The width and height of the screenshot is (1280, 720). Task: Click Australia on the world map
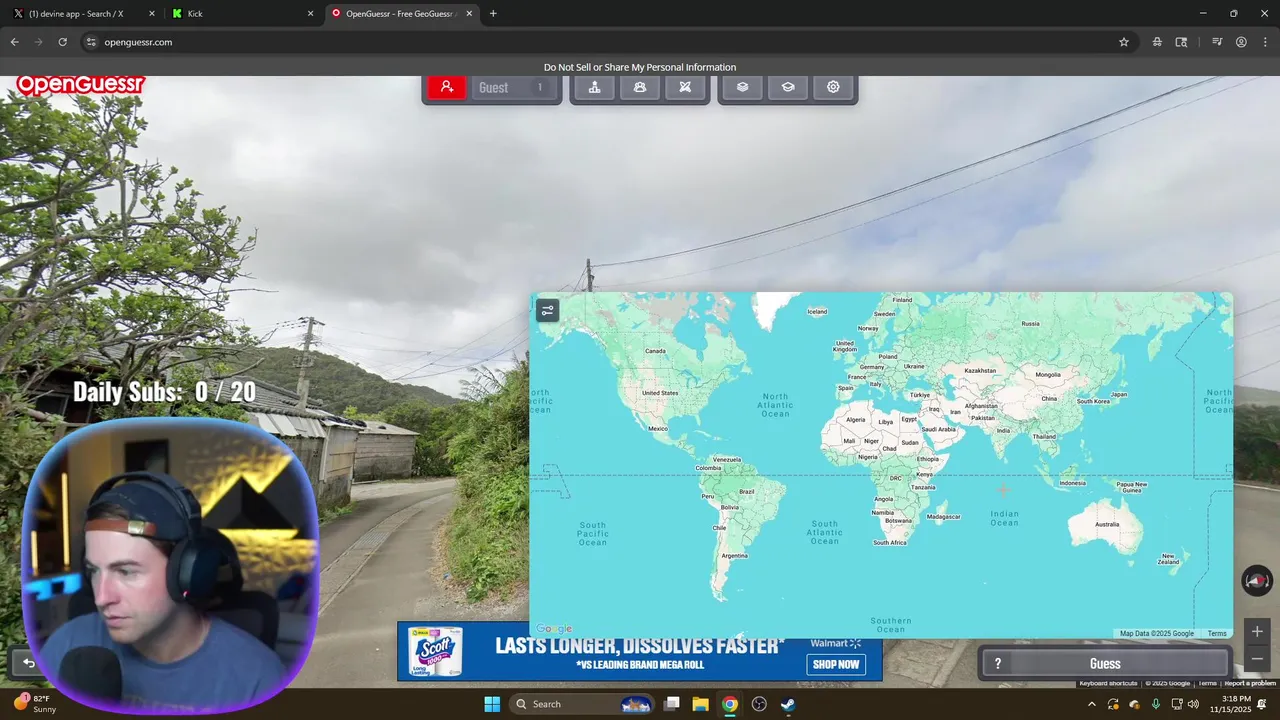pos(1106,524)
